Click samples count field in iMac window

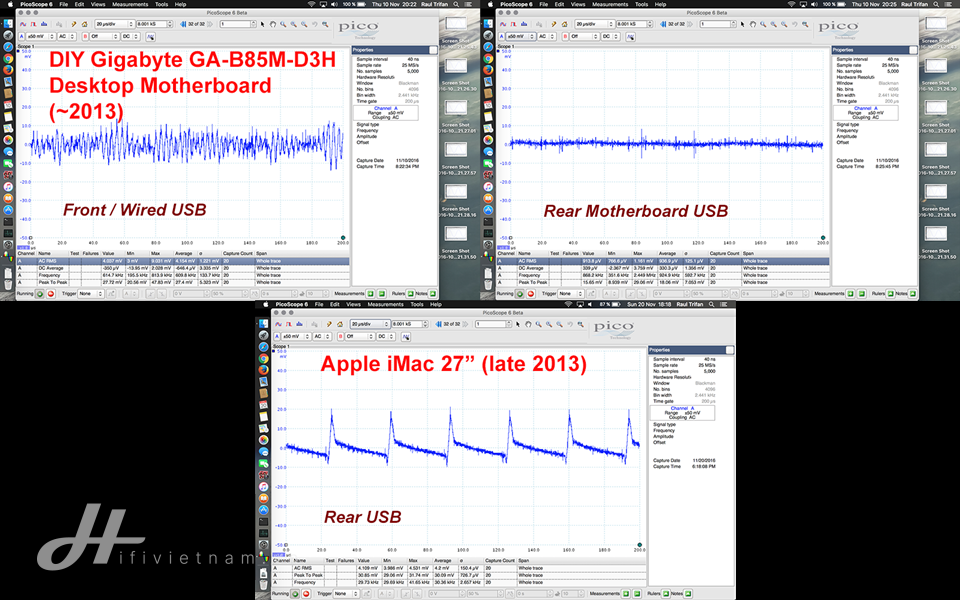408,324
